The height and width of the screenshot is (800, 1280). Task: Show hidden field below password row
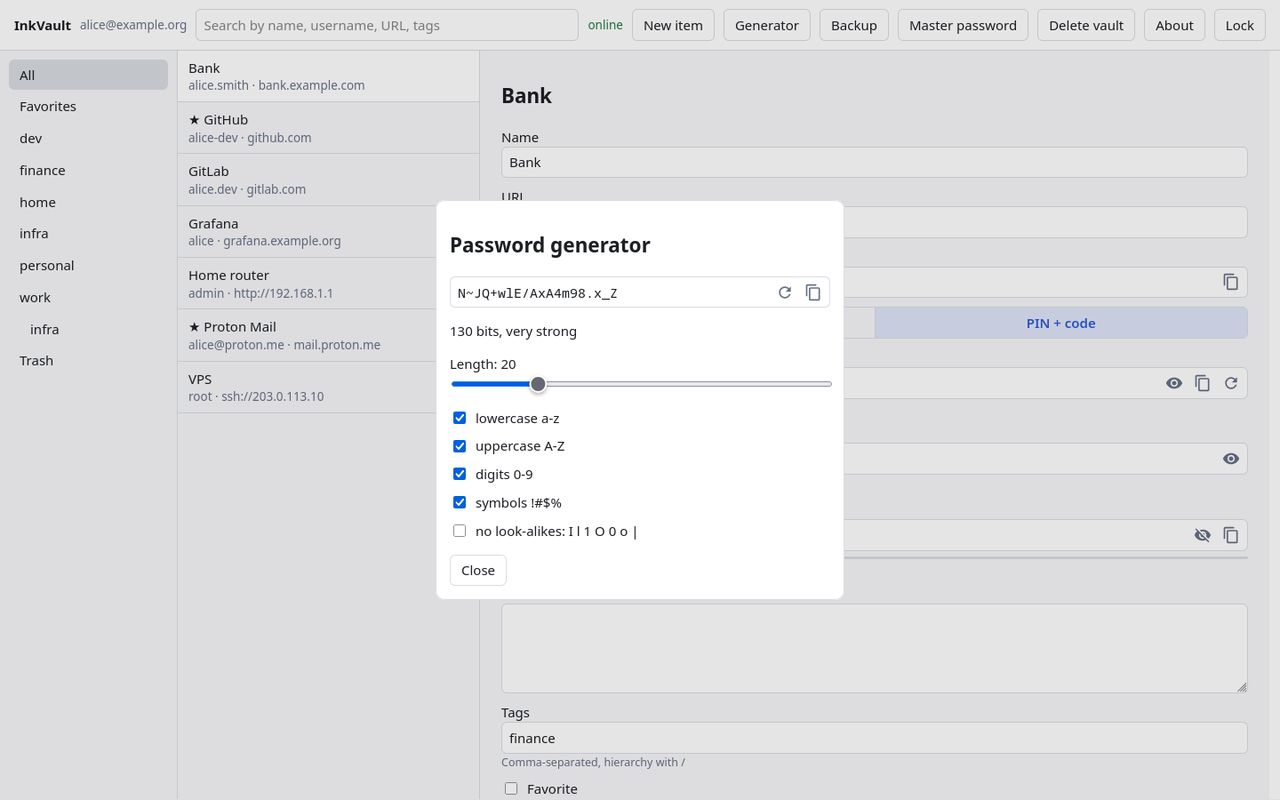[x=1231, y=458]
